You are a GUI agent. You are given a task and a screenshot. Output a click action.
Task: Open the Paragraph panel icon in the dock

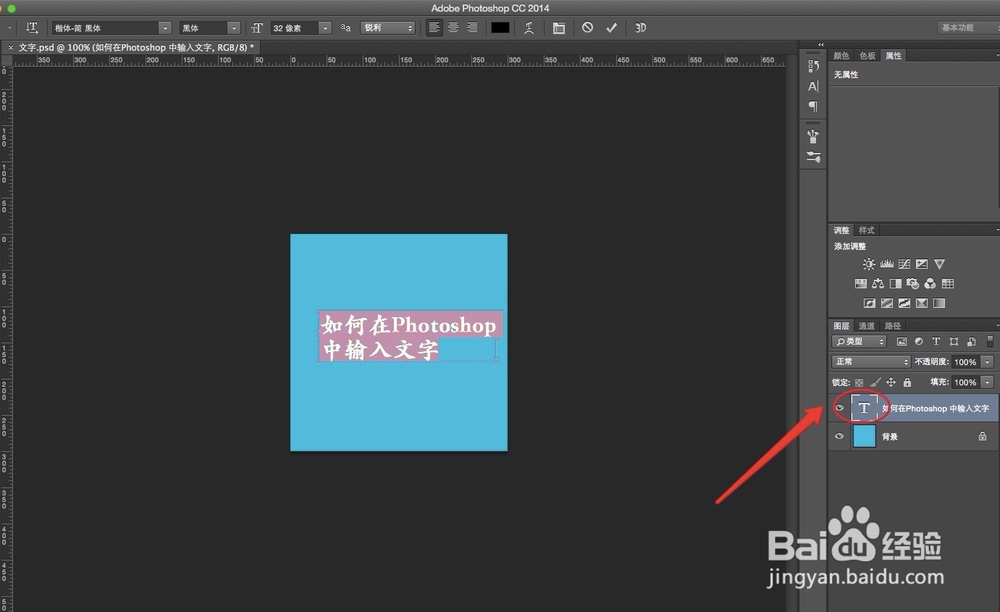812,106
